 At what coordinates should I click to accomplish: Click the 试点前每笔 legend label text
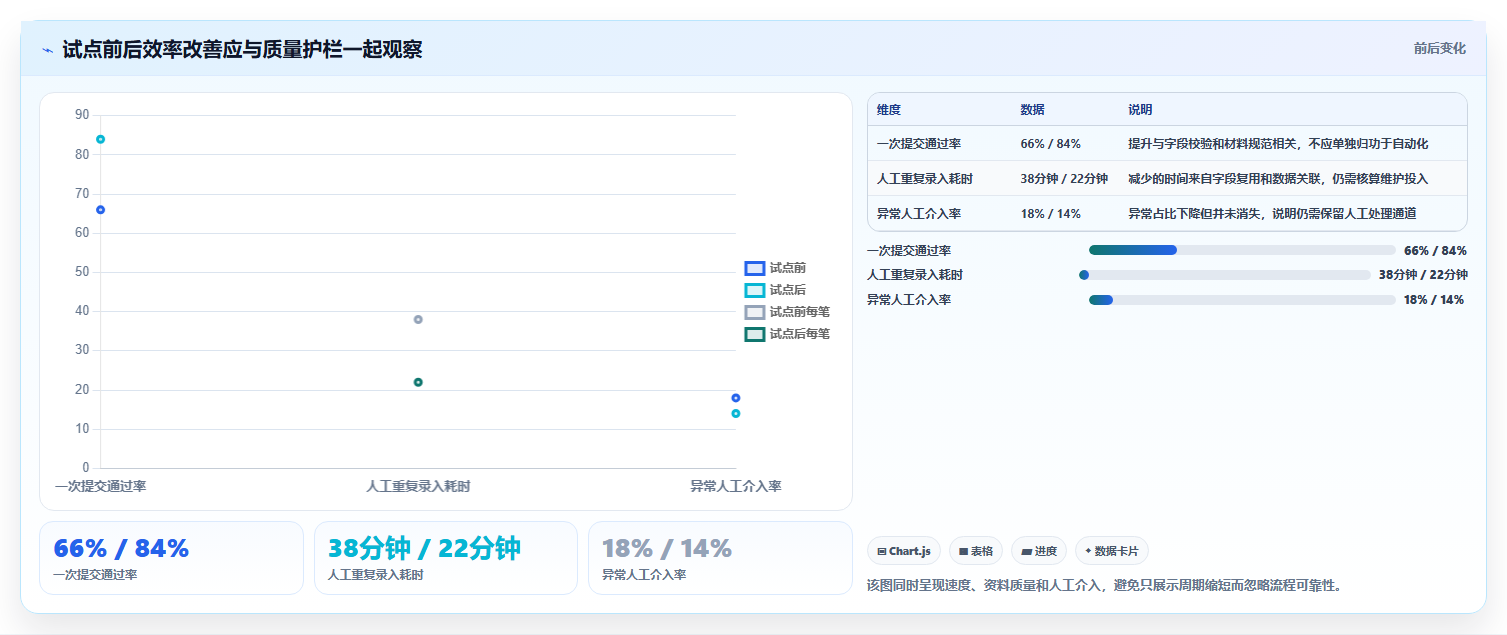[x=800, y=312]
